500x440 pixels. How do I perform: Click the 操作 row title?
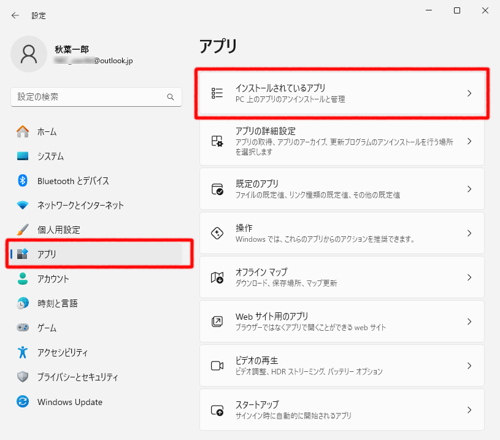[244, 228]
